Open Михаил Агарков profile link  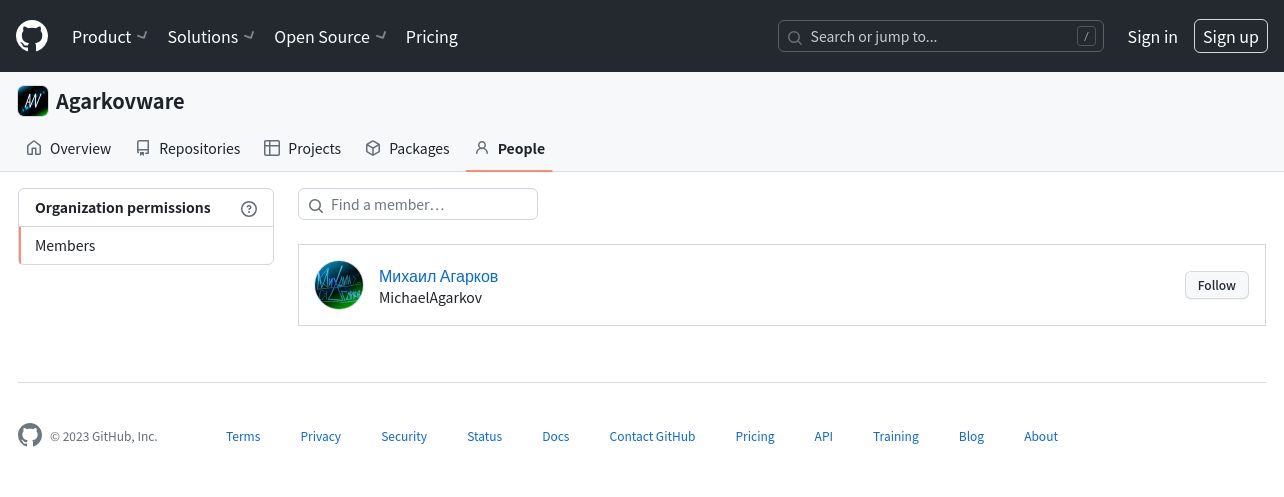coord(438,276)
